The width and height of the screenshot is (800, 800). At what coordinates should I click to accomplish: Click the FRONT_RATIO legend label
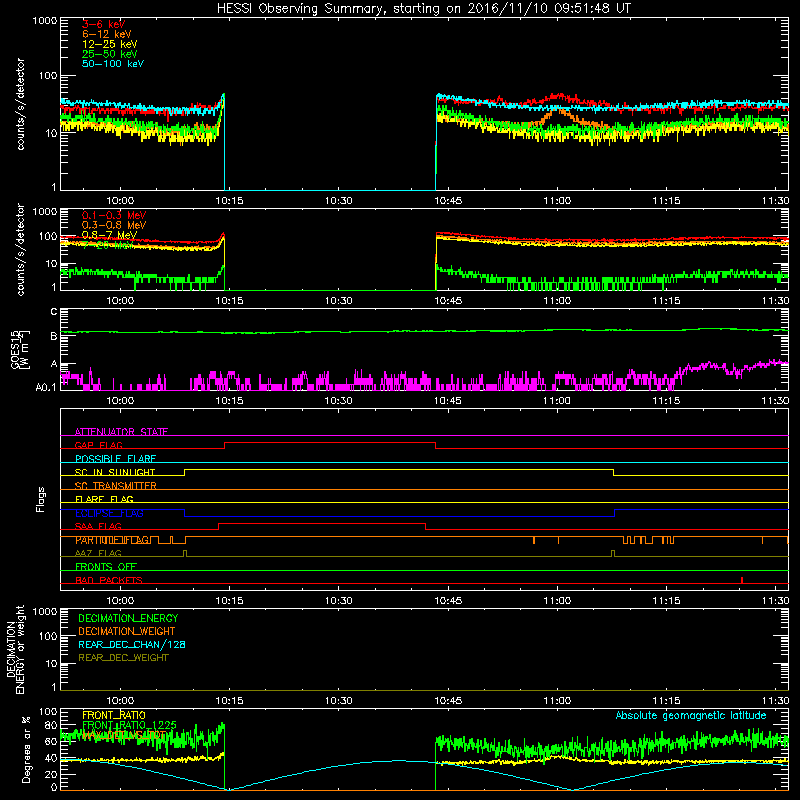tap(114, 715)
